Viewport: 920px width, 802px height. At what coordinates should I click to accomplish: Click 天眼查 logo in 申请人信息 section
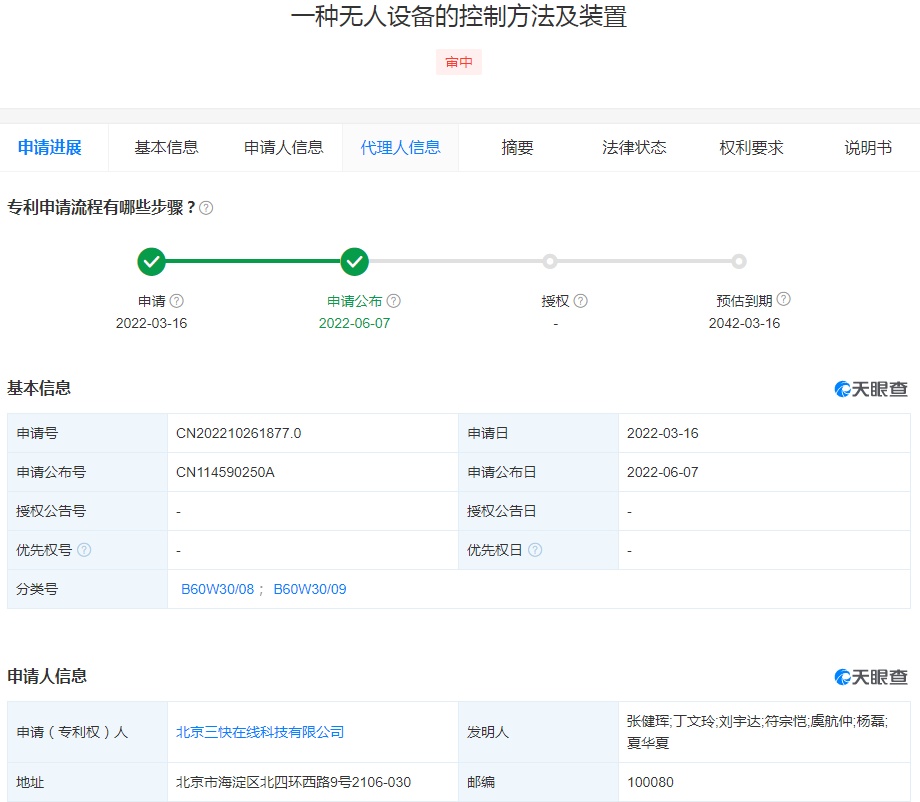pyautogui.click(x=871, y=677)
